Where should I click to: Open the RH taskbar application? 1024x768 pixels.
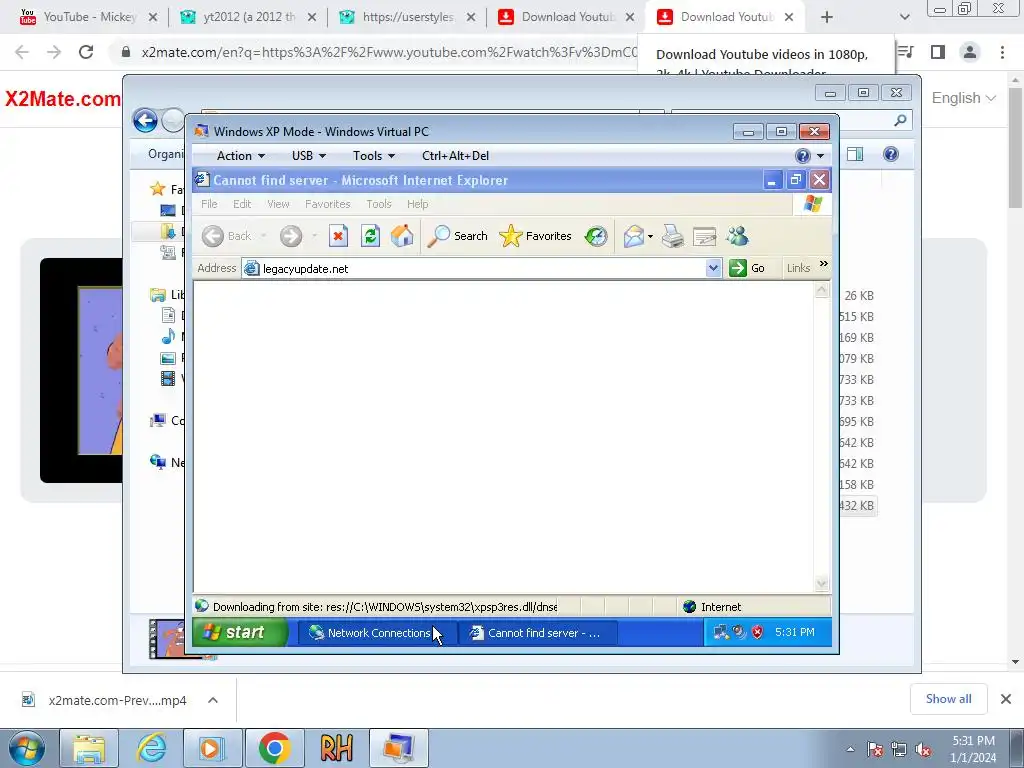pos(336,748)
